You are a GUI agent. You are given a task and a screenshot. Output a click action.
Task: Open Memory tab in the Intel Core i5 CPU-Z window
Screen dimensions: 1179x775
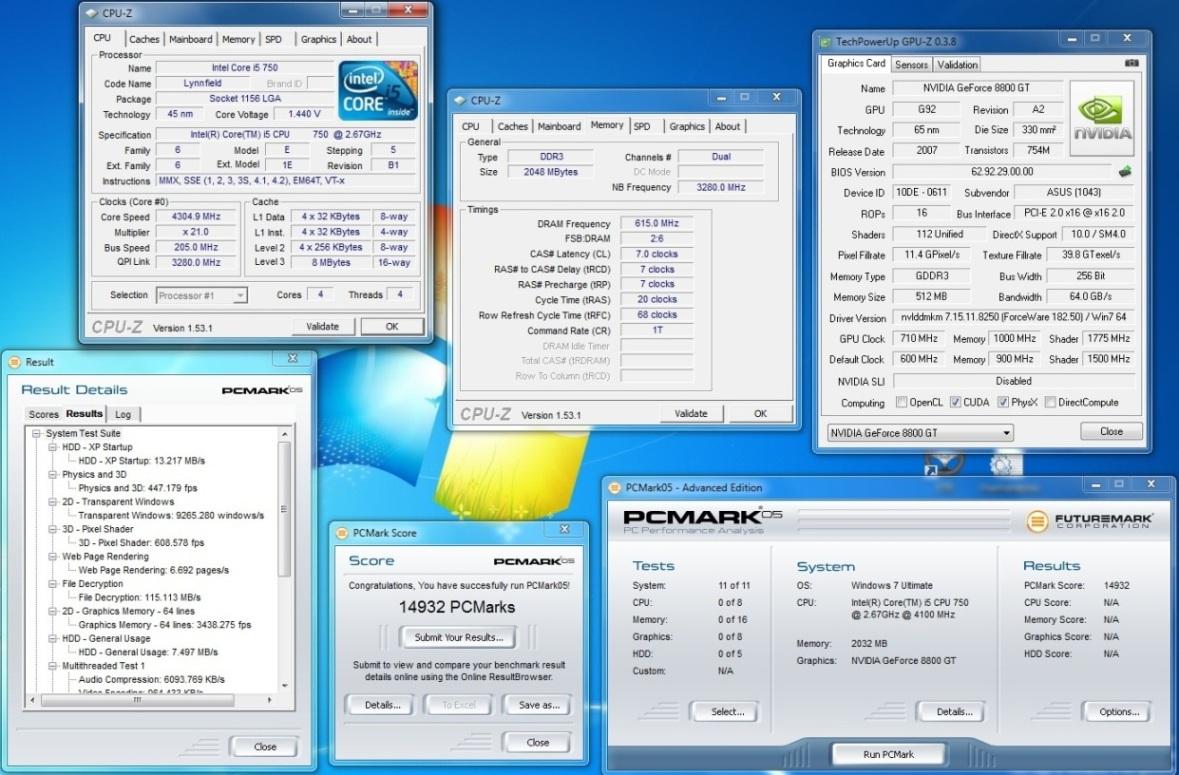coord(238,39)
